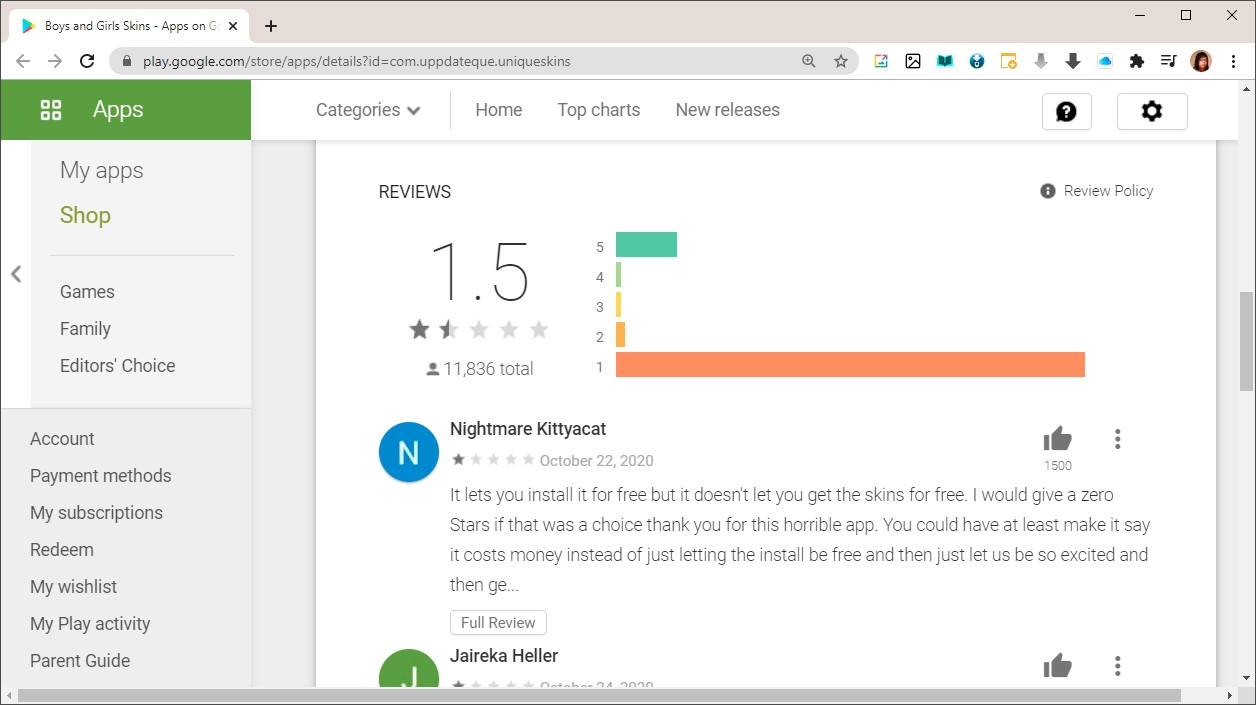Expand Nightmare Kittyacat's review via Full Review
This screenshot has height=705, width=1256.
coord(498,622)
